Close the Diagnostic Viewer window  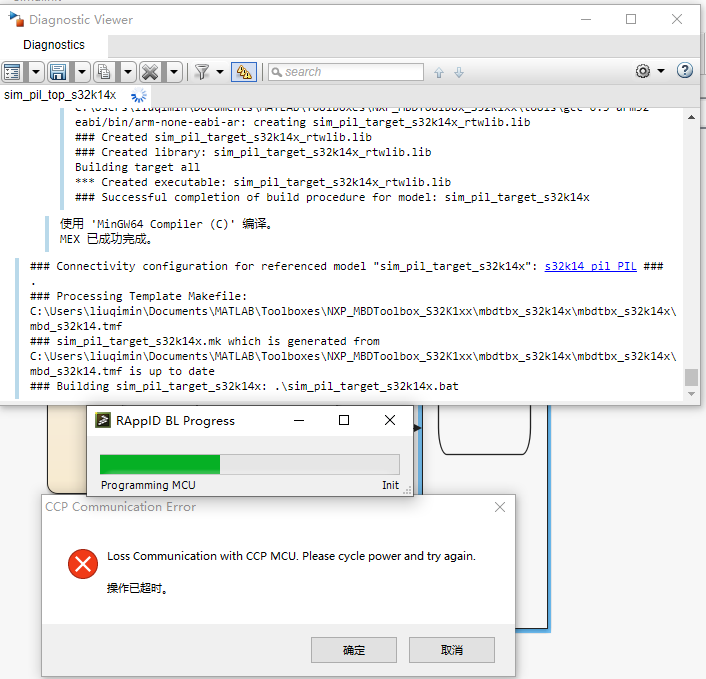click(677, 19)
